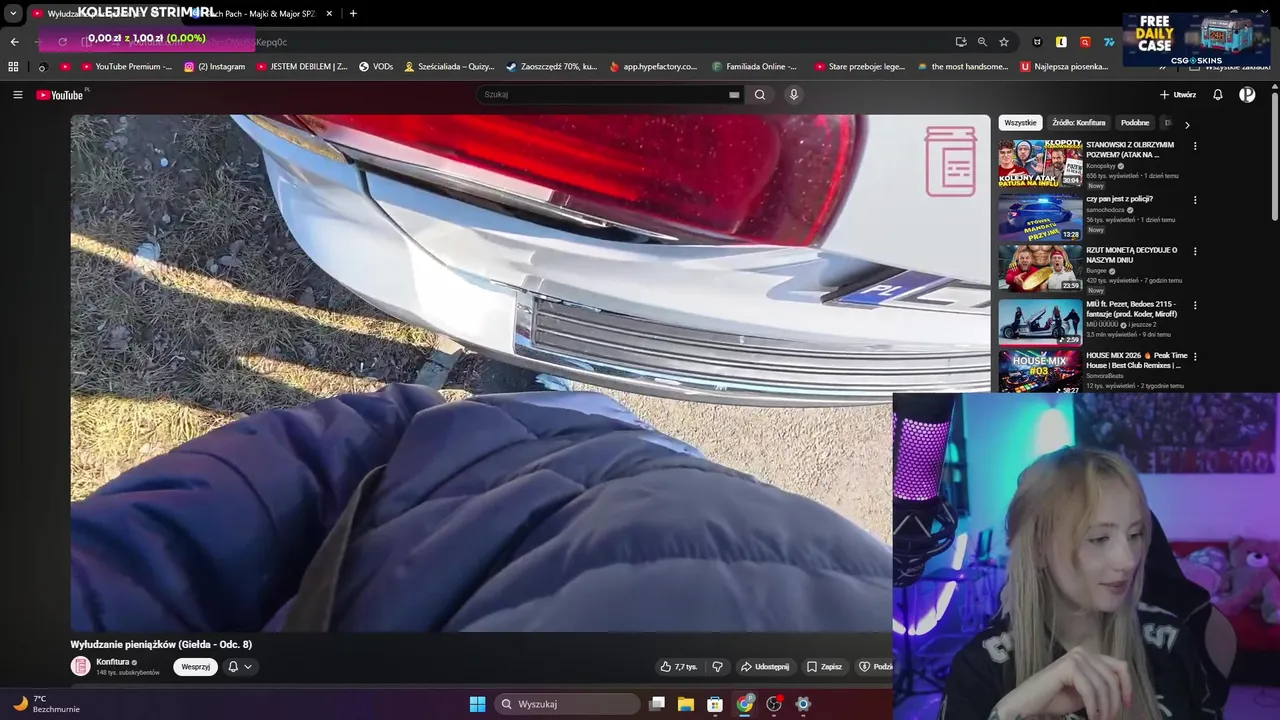The width and height of the screenshot is (1280, 720).
Task: Focus the Szukaj search field on YouTube
Action: click(606, 95)
